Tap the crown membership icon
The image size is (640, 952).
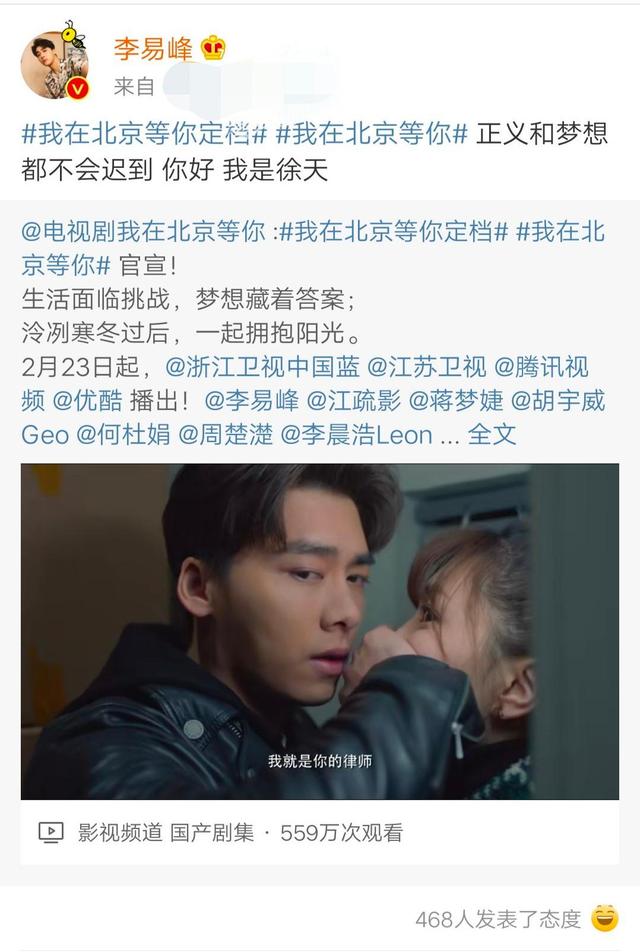(213, 49)
